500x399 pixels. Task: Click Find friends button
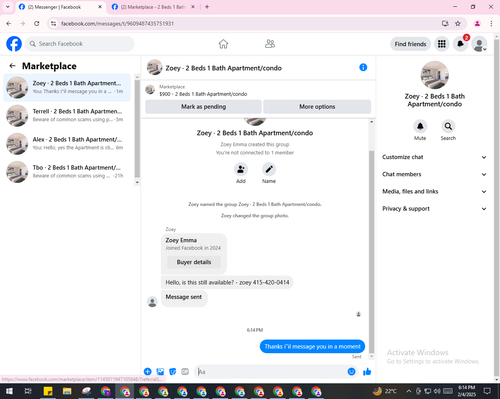click(410, 44)
